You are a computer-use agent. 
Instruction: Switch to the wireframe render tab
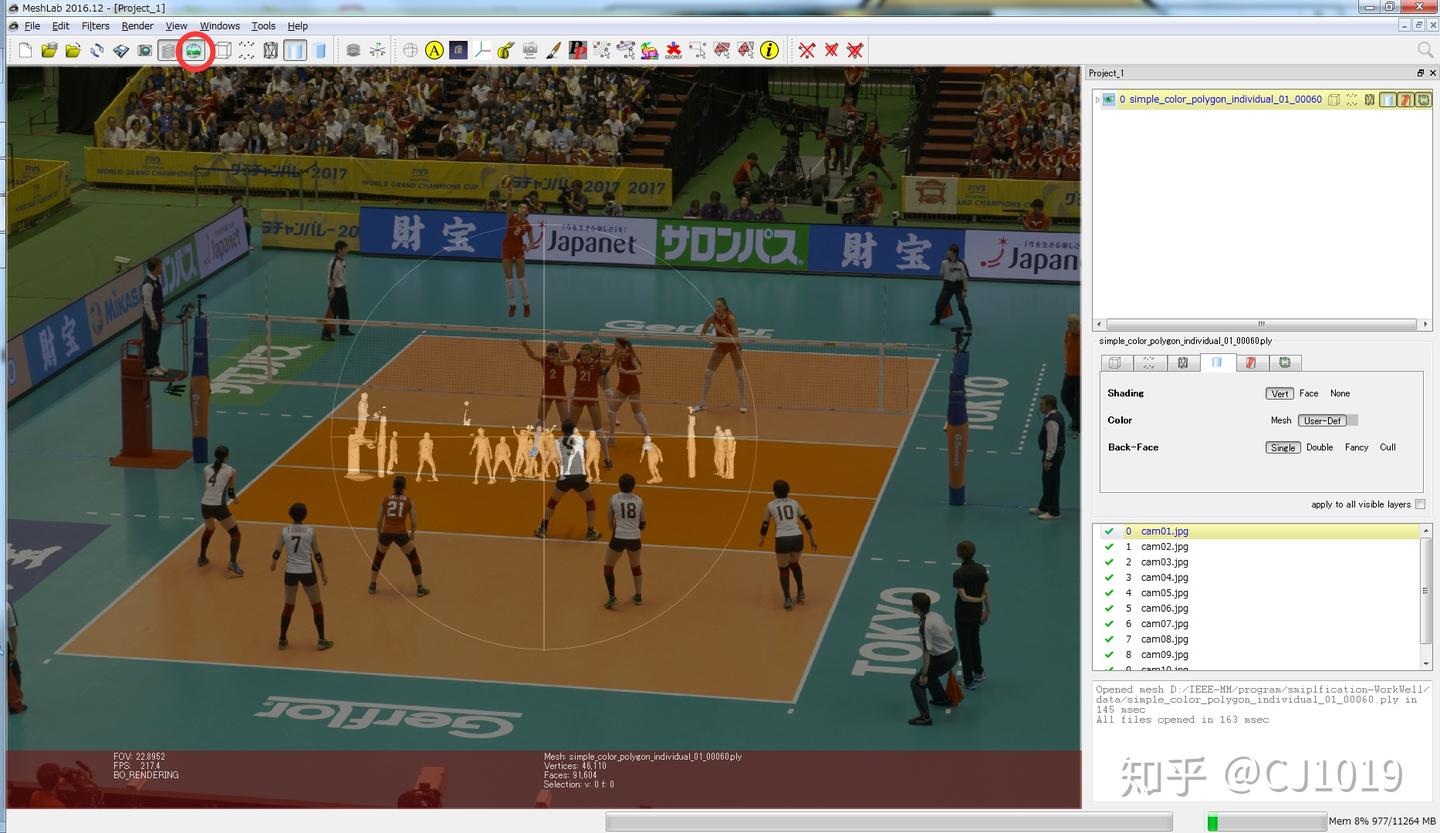pyautogui.click(x=1183, y=363)
